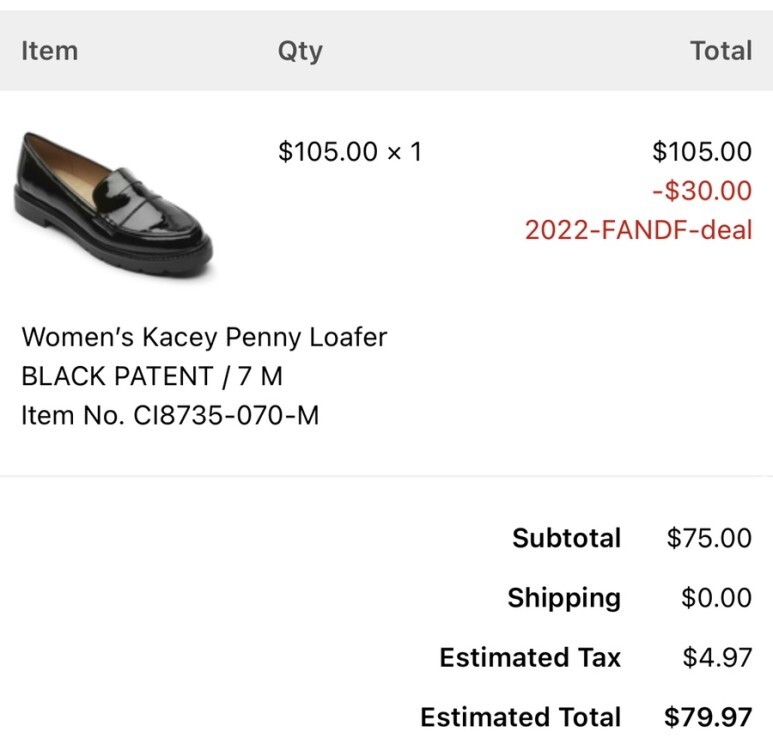Click the $0.00 shipping amount
This screenshot has width=773, height=751.
(x=716, y=598)
